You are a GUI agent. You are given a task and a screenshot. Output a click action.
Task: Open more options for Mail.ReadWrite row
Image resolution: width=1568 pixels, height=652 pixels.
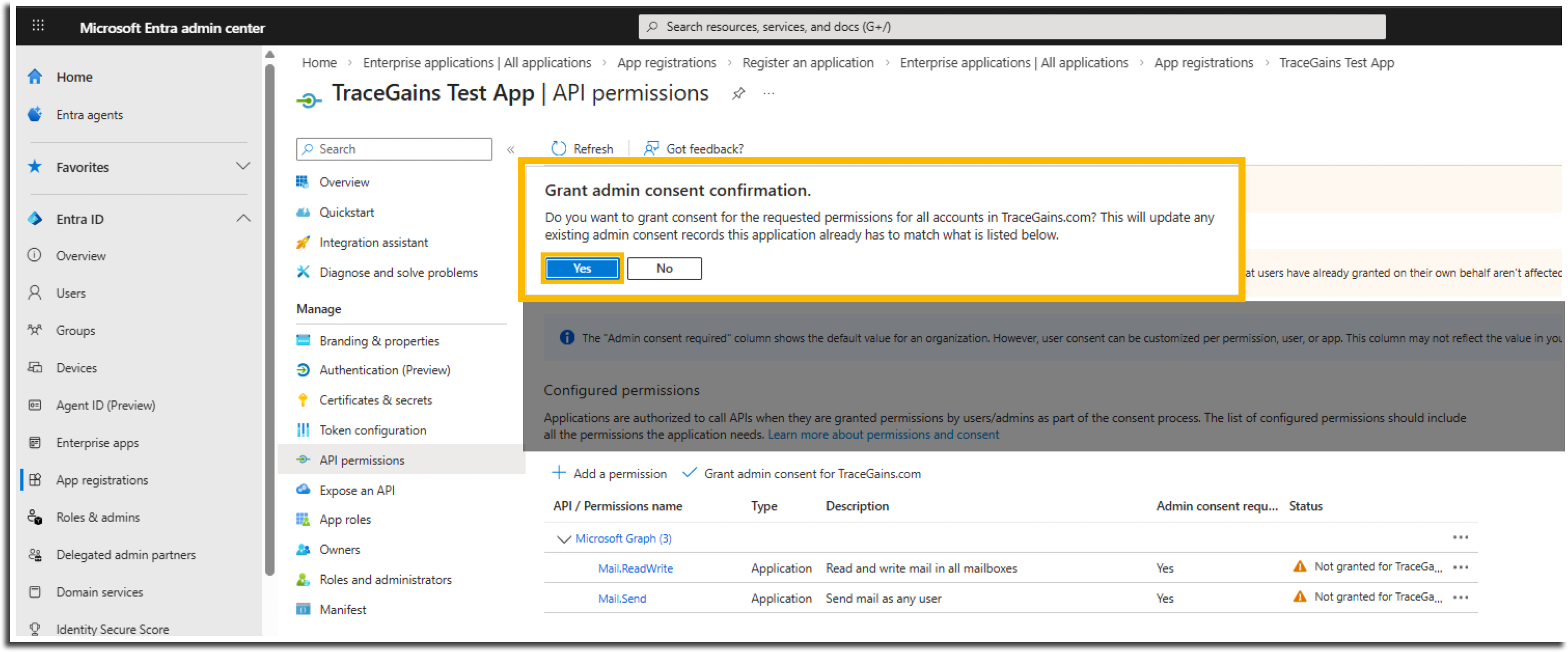[x=1460, y=567]
